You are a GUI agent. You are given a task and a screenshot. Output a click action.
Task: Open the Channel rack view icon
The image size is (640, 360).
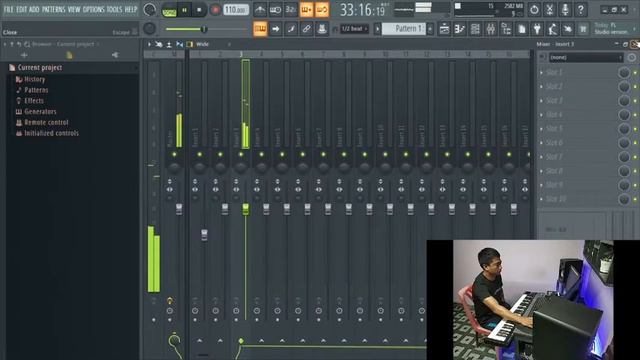475,29
